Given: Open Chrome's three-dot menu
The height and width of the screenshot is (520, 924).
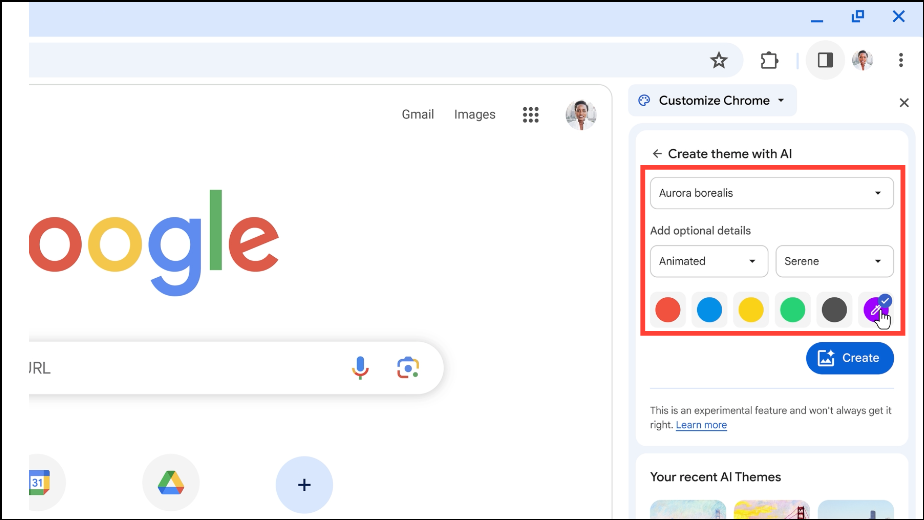Looking at the screenshot, I should 900,60.
